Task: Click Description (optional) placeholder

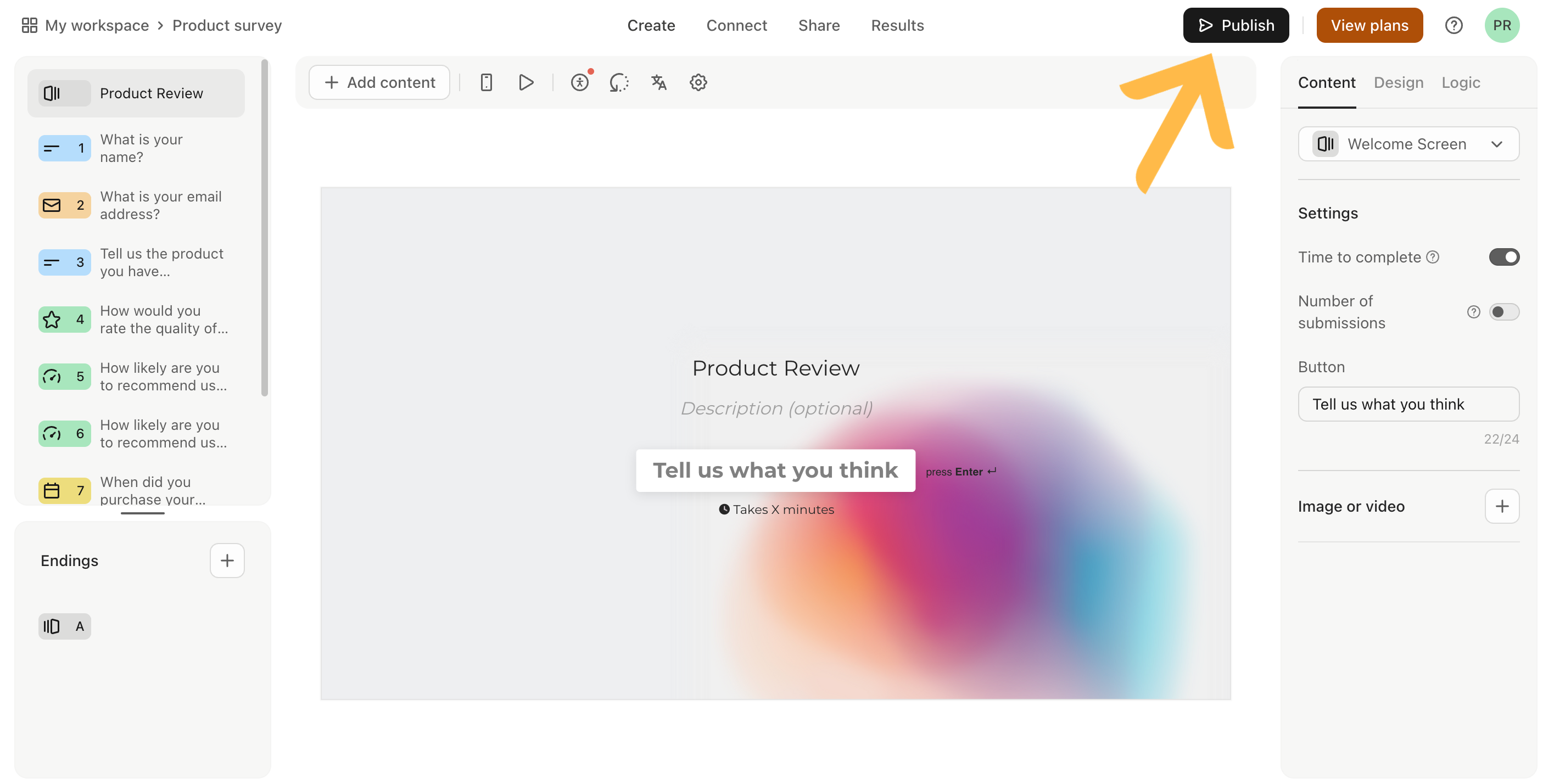Action: coord(776,408)
